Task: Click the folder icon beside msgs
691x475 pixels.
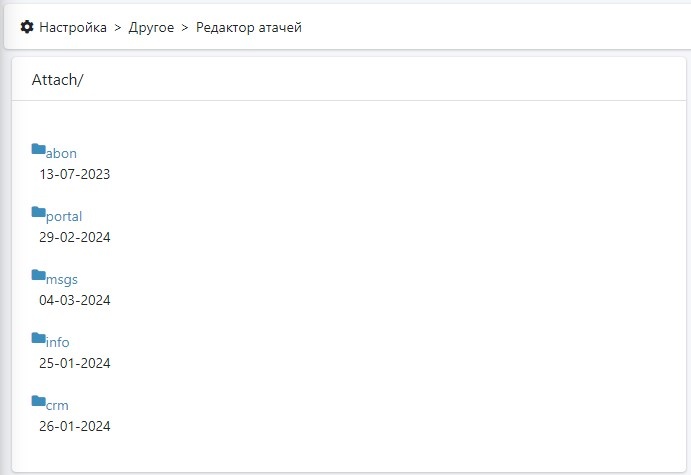Action: [38, 276]
